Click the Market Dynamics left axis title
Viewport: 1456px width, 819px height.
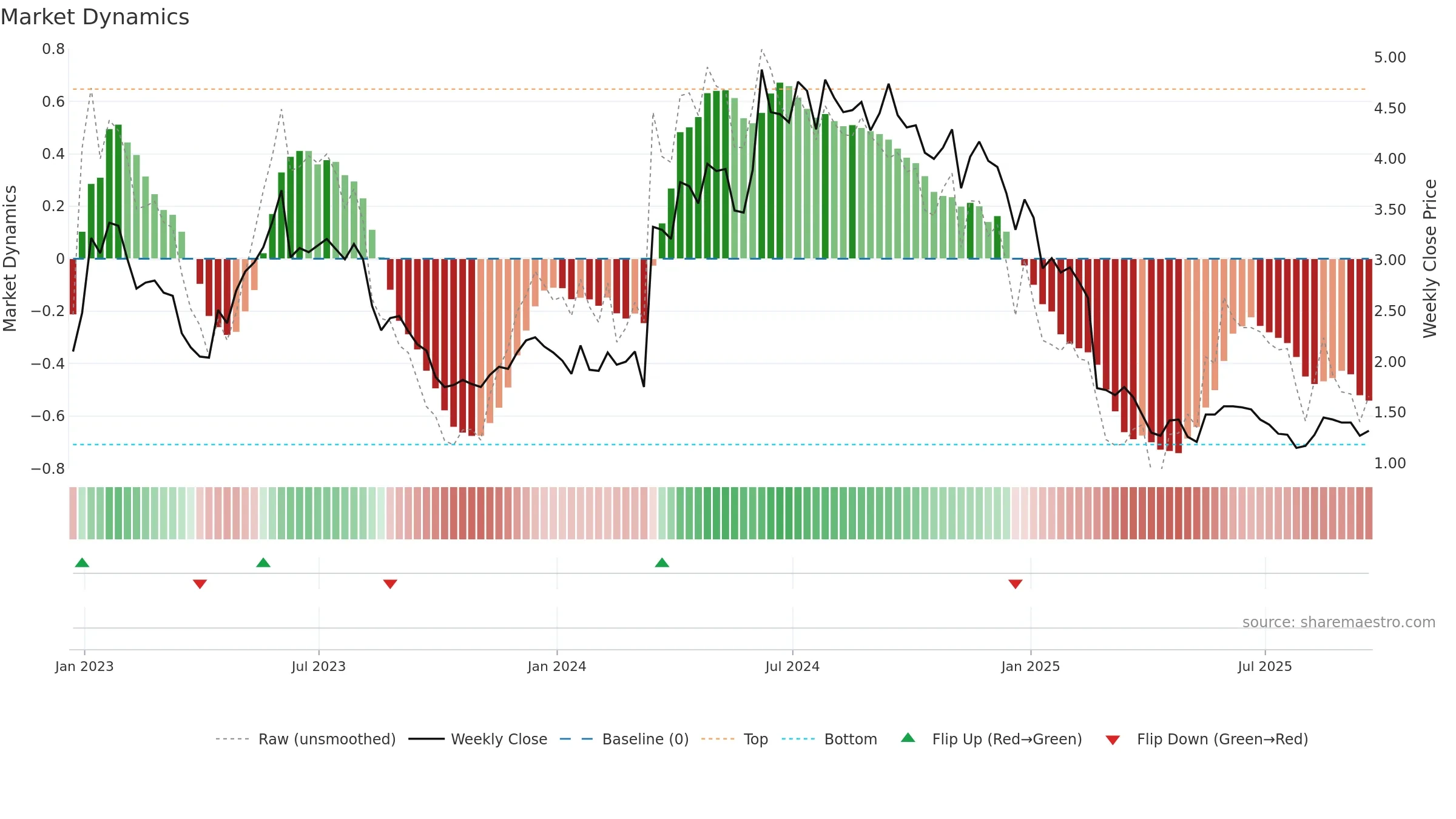tap(10, 258)
